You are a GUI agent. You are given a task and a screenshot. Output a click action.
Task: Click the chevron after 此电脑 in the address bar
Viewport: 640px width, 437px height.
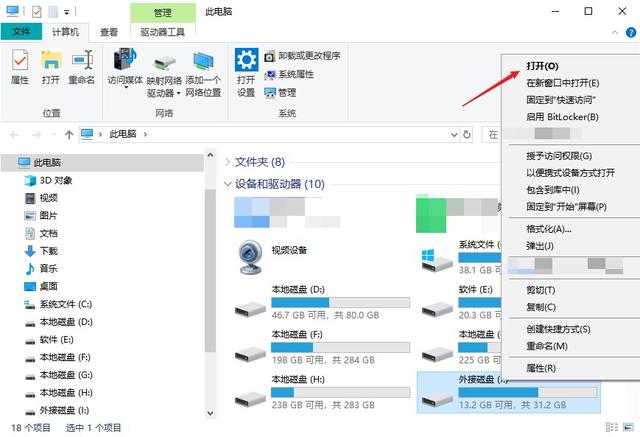(x=145, y=134)
